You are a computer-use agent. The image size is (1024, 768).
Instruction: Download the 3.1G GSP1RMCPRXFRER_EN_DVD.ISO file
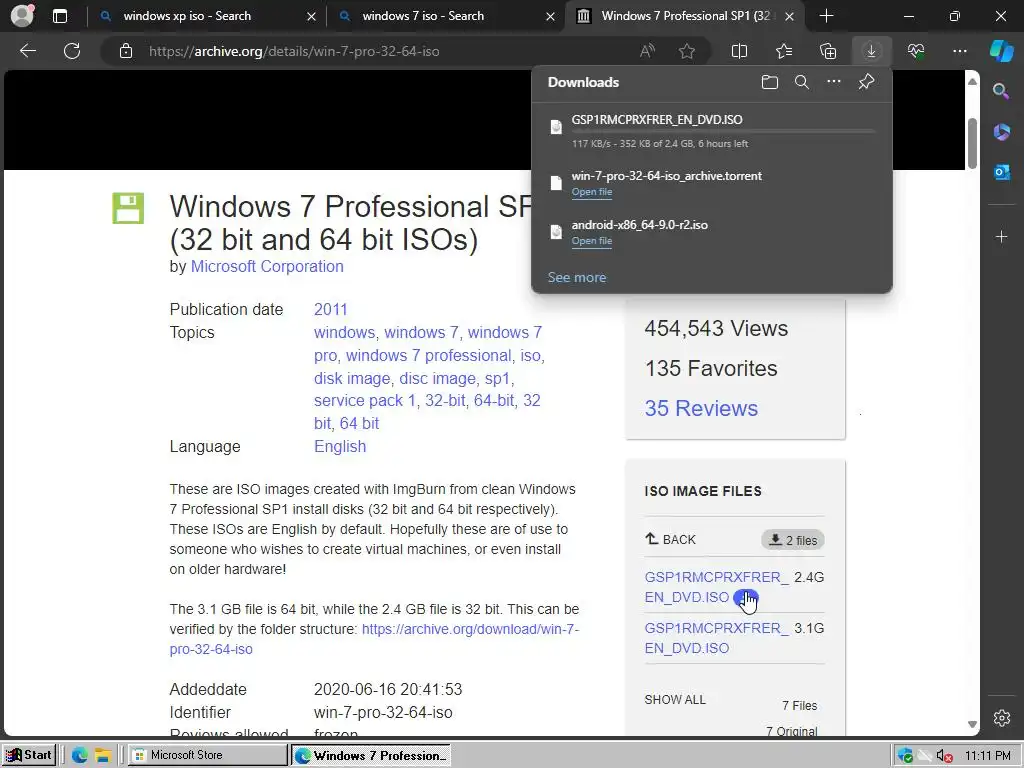point(716,638)
